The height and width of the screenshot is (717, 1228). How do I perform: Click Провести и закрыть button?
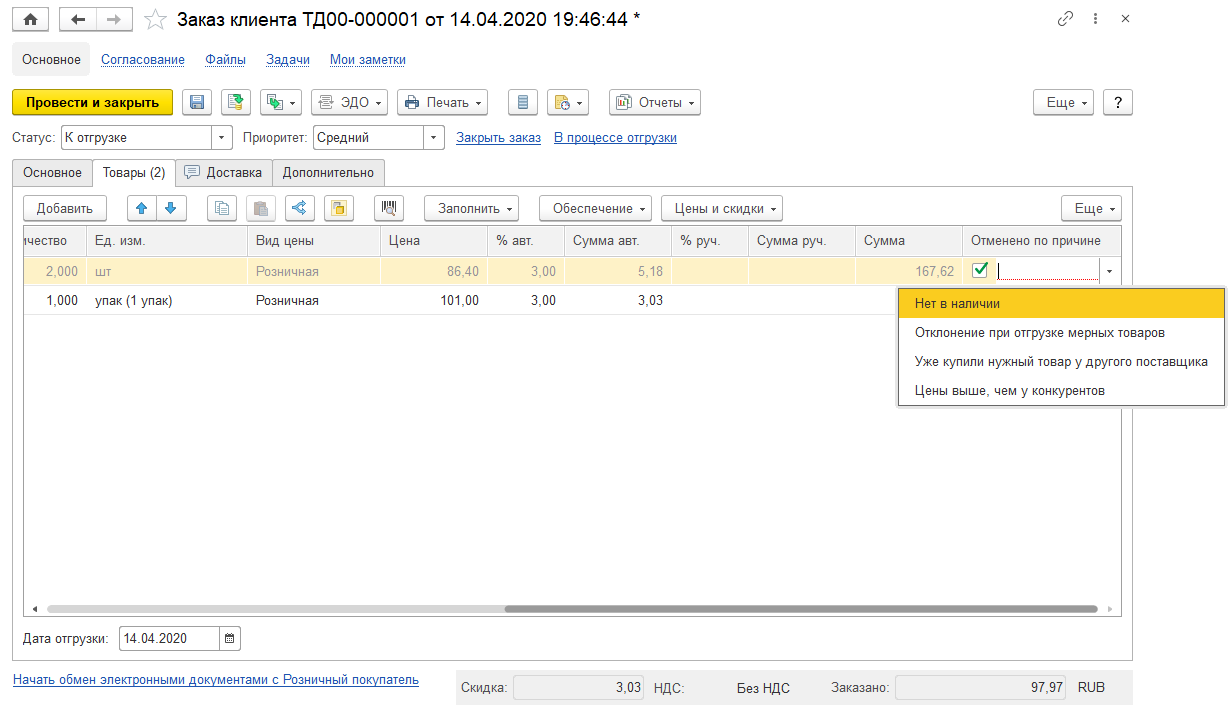(92, 102)
